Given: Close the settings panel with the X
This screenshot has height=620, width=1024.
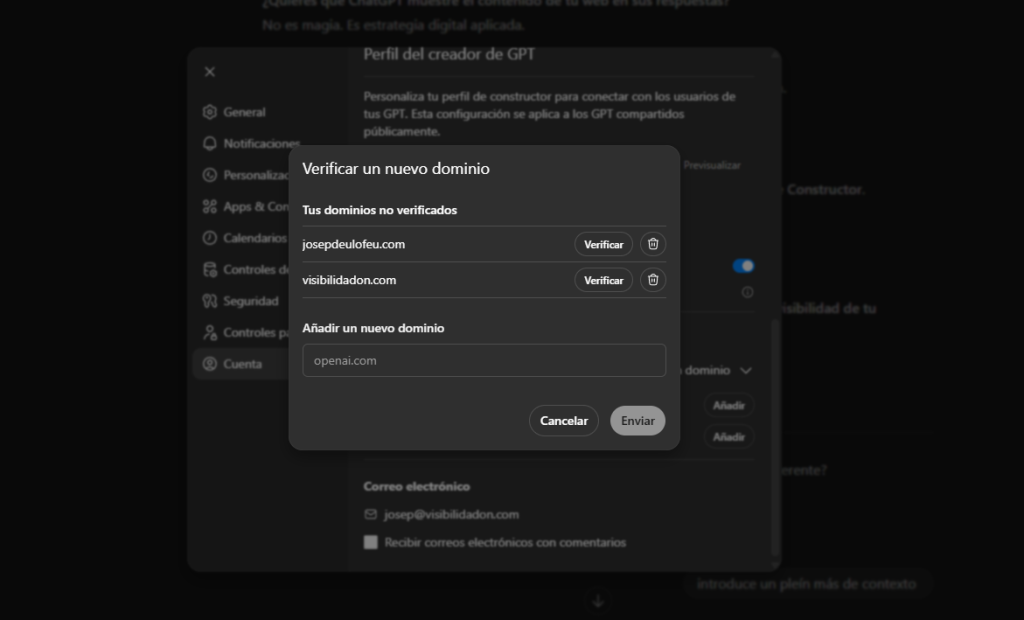Looking at the screenshot, I should pyautogui.click(x=210, y=72).
